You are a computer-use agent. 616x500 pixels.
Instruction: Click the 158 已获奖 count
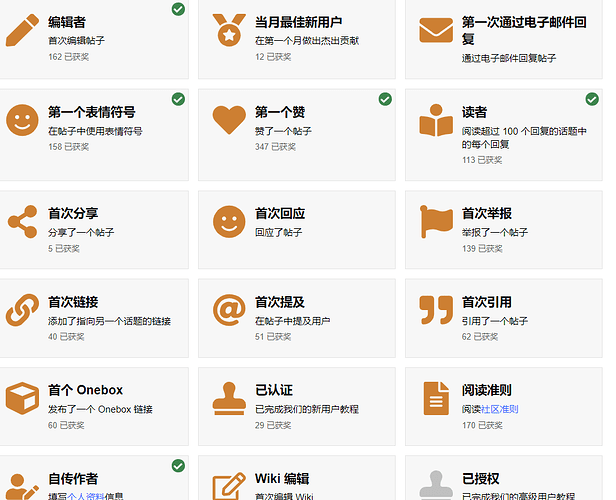click(x=68, y=147)
